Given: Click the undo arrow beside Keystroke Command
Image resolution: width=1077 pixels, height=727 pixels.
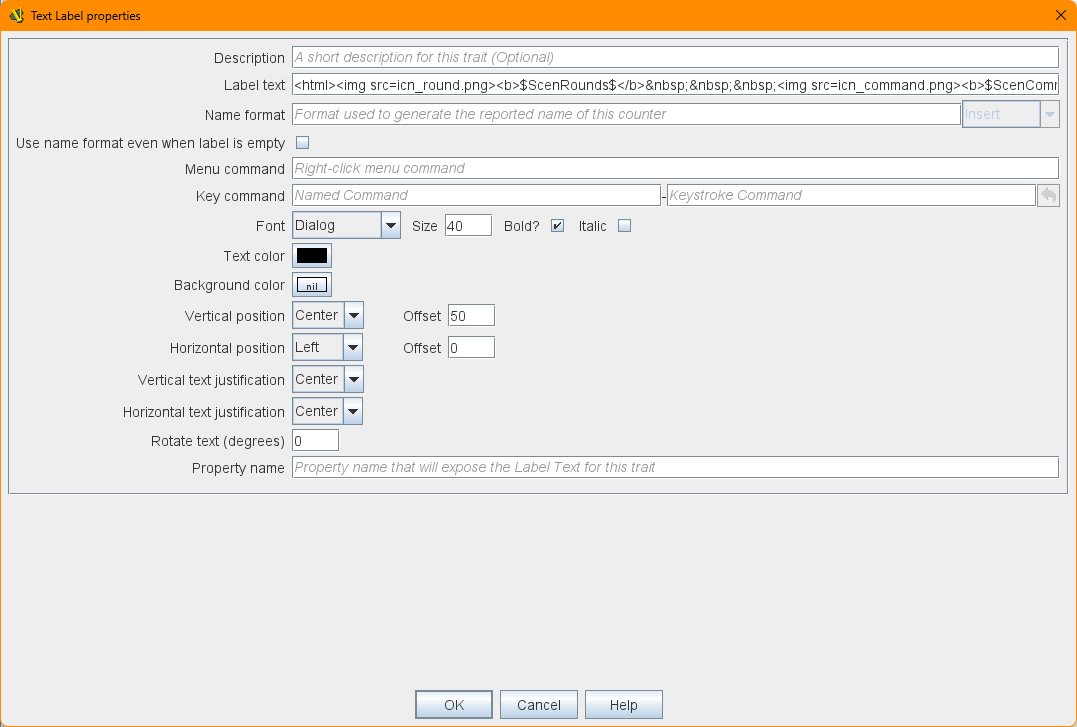Looking at the screenshot, I should [1048, 196].
